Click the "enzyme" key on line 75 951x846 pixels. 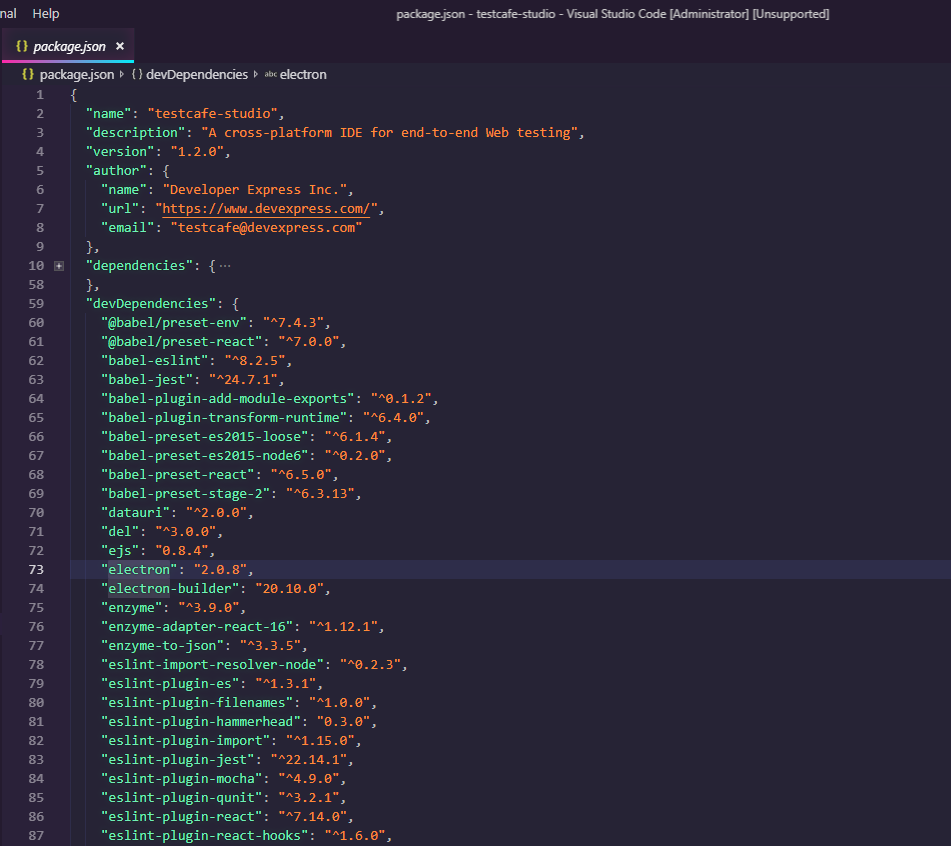132,608
